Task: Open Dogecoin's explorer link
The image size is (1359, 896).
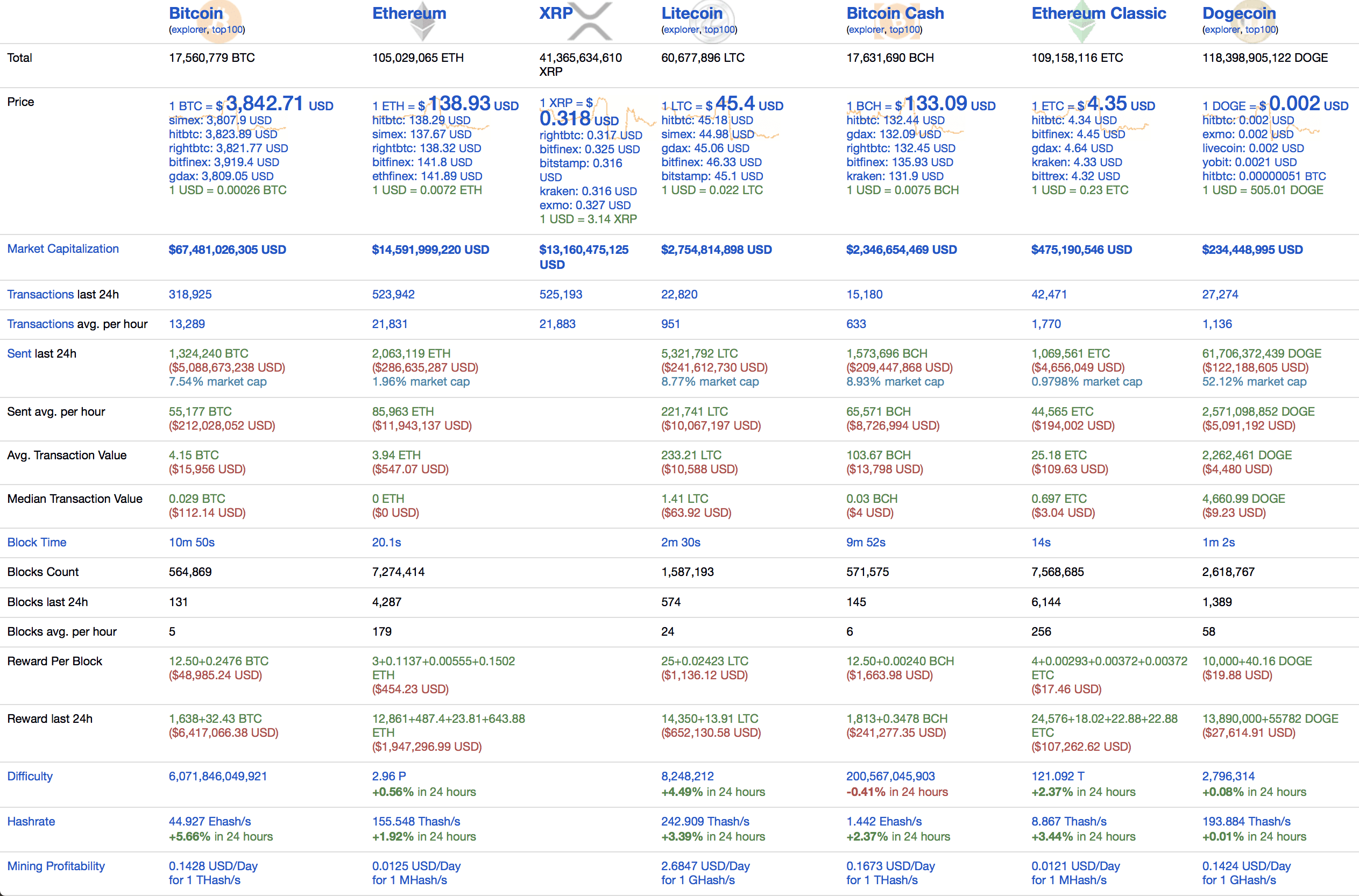Action: point(1222,30)
